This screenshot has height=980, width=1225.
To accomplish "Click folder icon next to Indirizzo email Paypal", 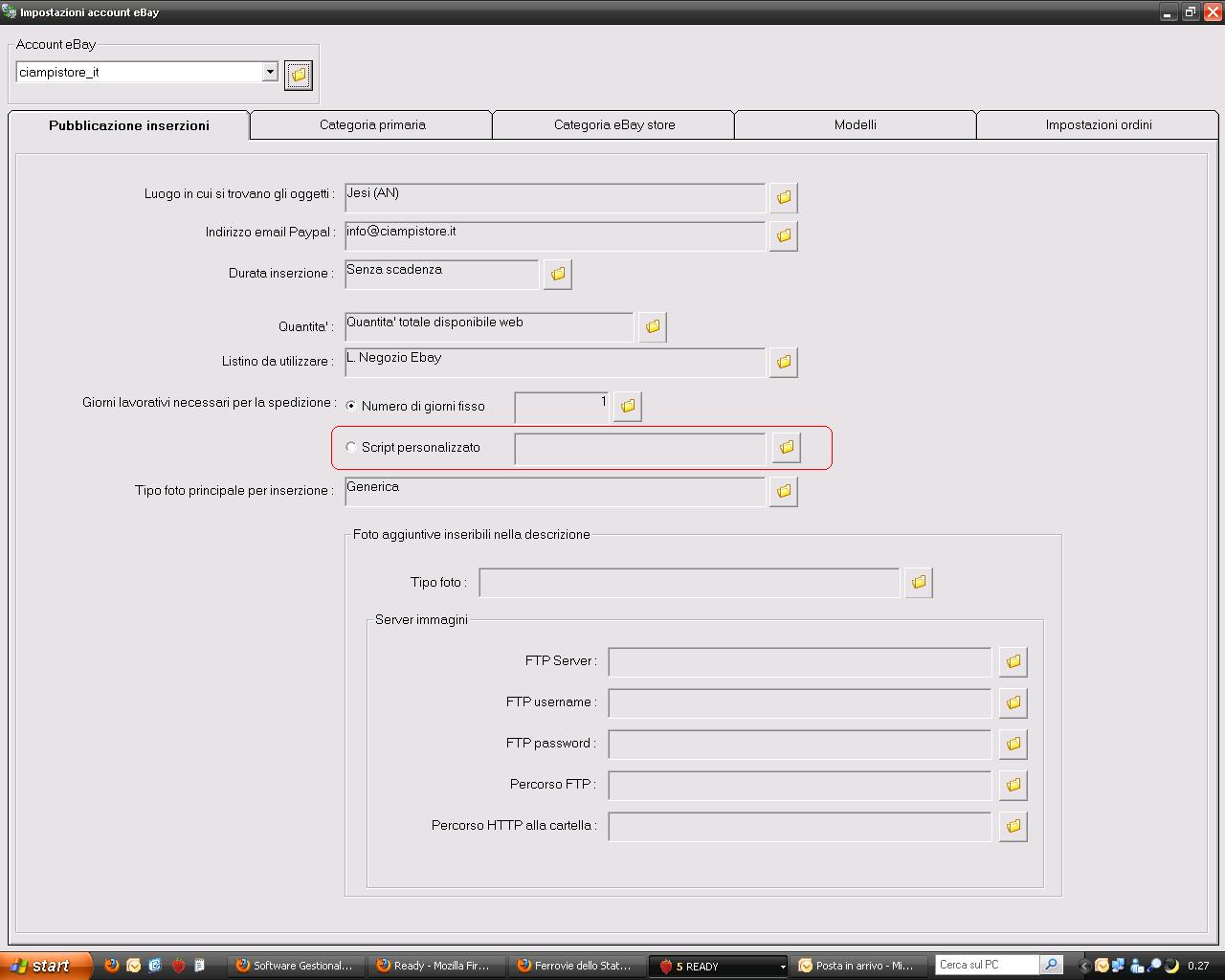I will tap(784, 235).
